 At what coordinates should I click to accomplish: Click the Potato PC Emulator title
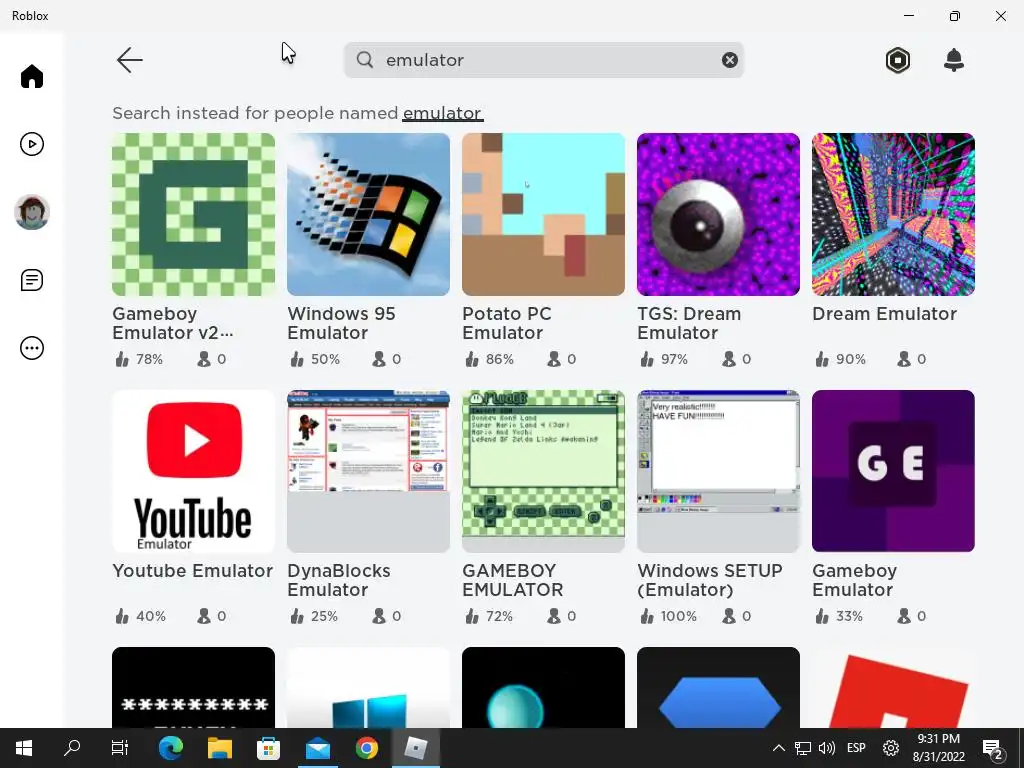507,323
